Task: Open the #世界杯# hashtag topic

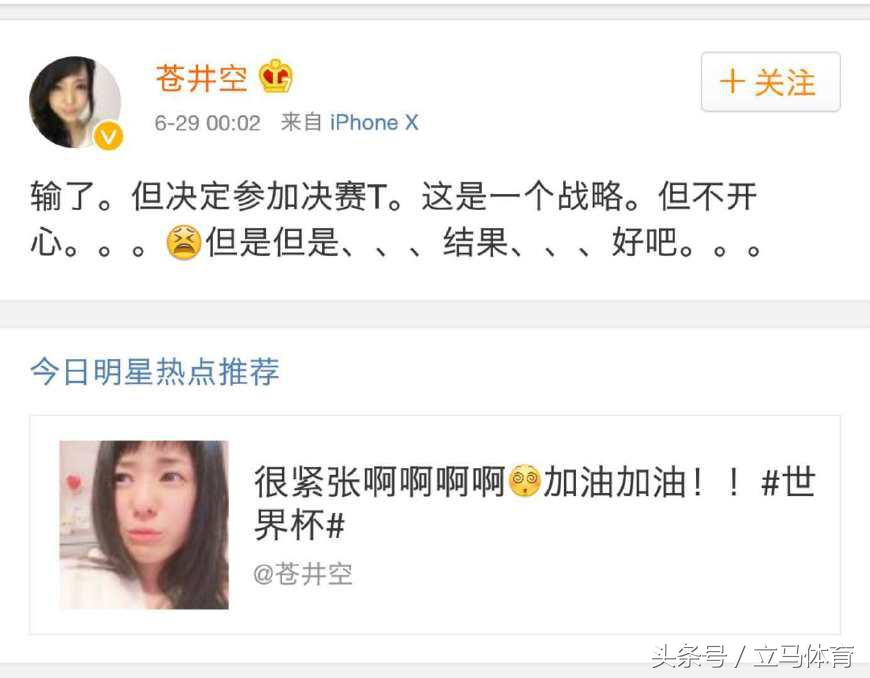Action: 788,481
